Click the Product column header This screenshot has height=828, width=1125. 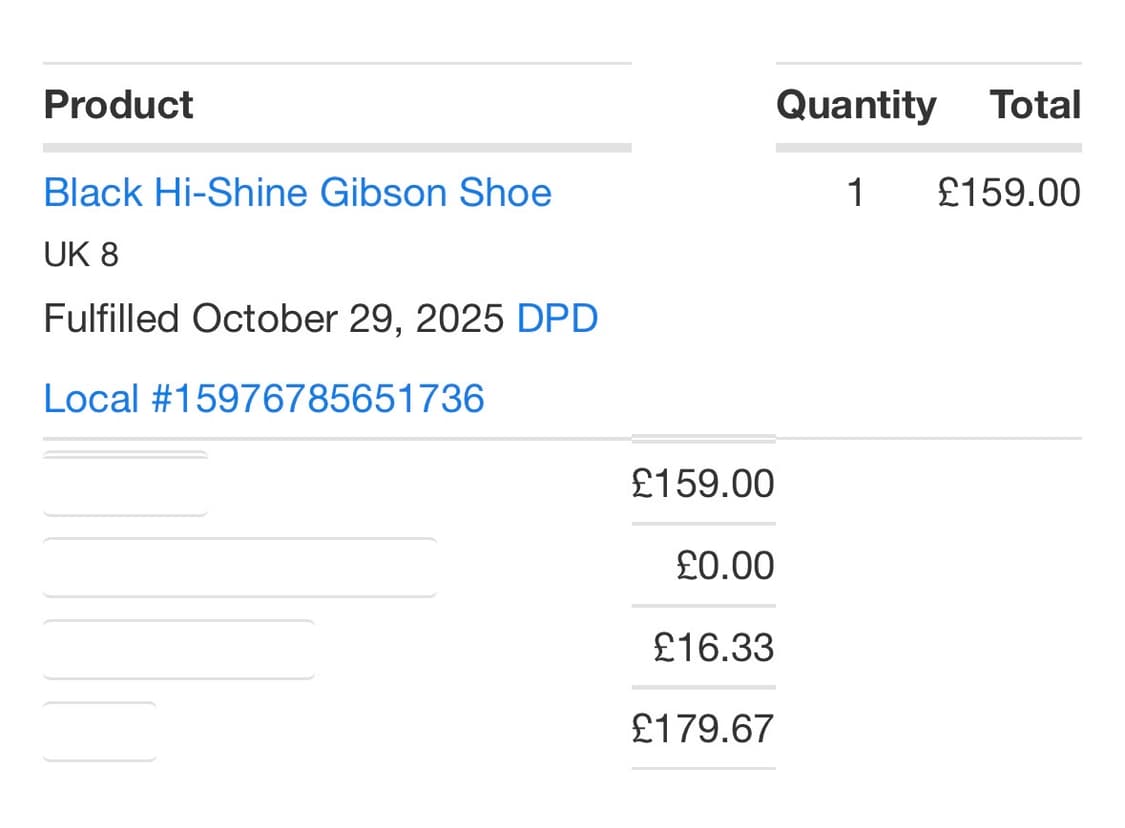pos(118,105)
